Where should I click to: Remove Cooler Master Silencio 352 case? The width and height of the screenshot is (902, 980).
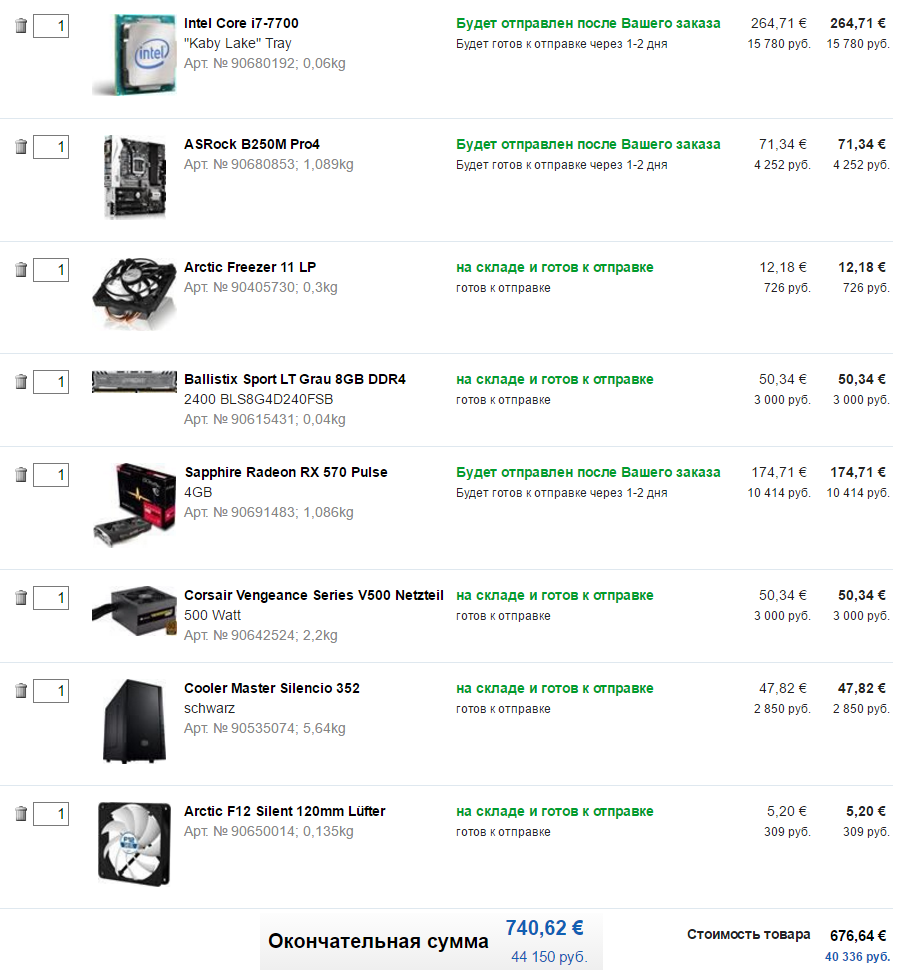coord(21,691)
